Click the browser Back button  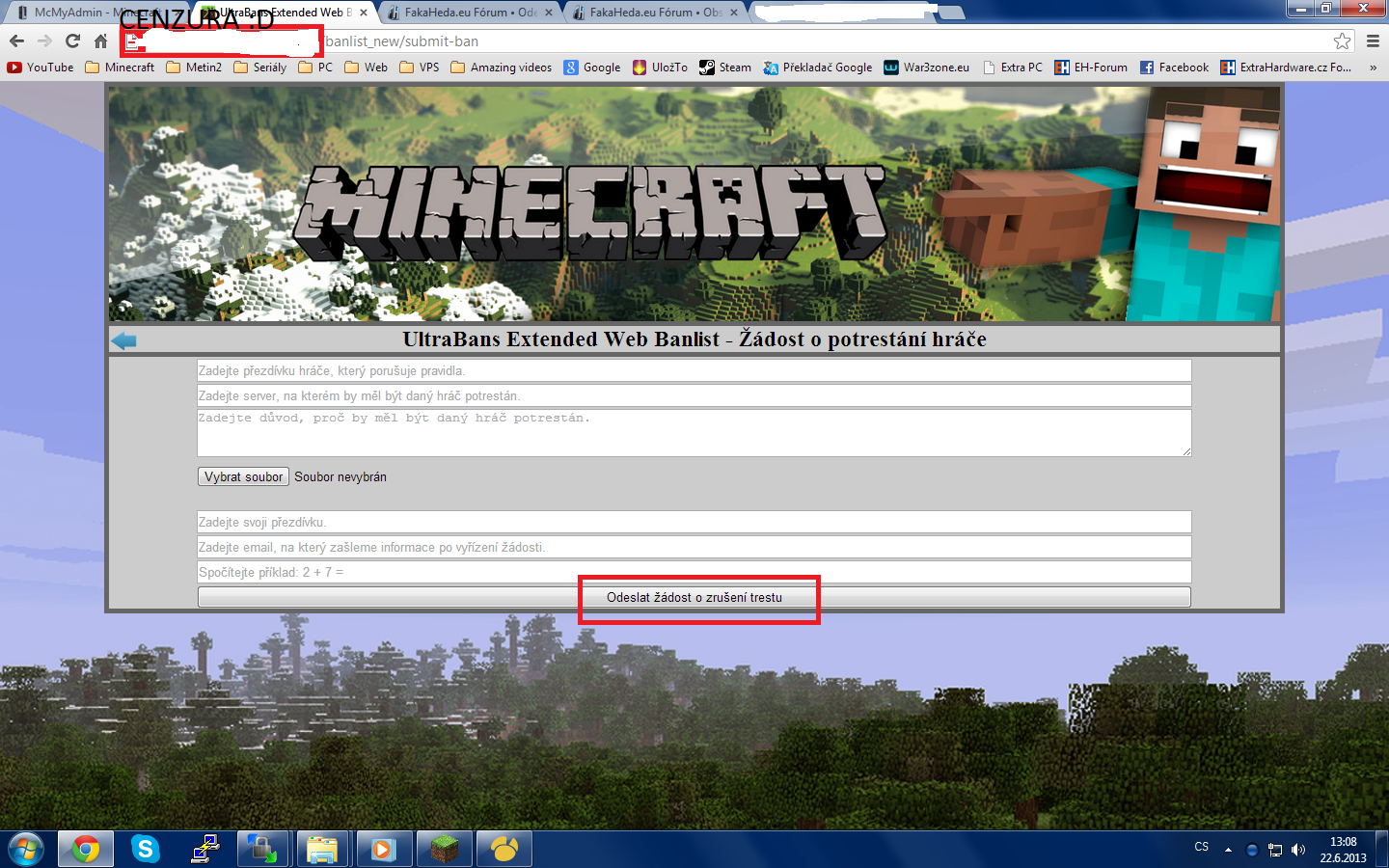16,41
